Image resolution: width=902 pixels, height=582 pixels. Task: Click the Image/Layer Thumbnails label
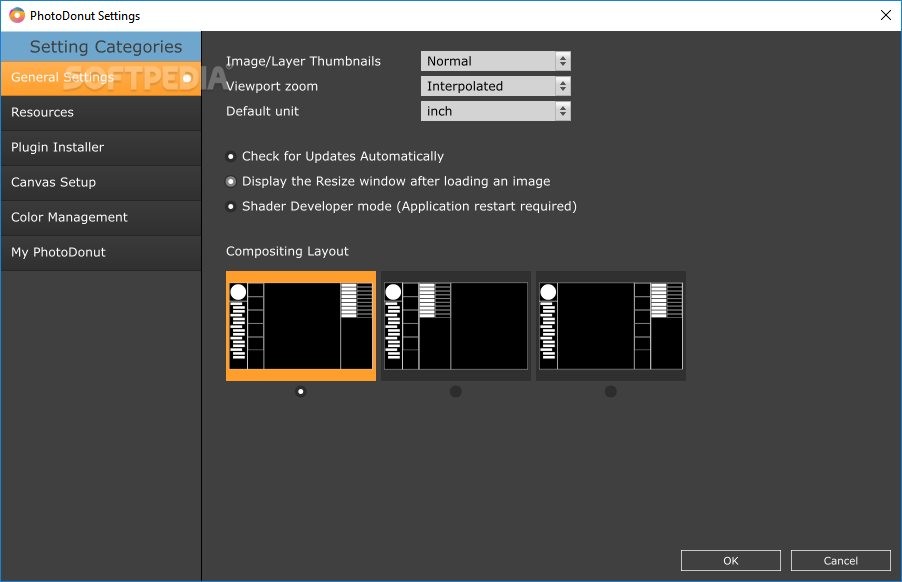[303, 62]
